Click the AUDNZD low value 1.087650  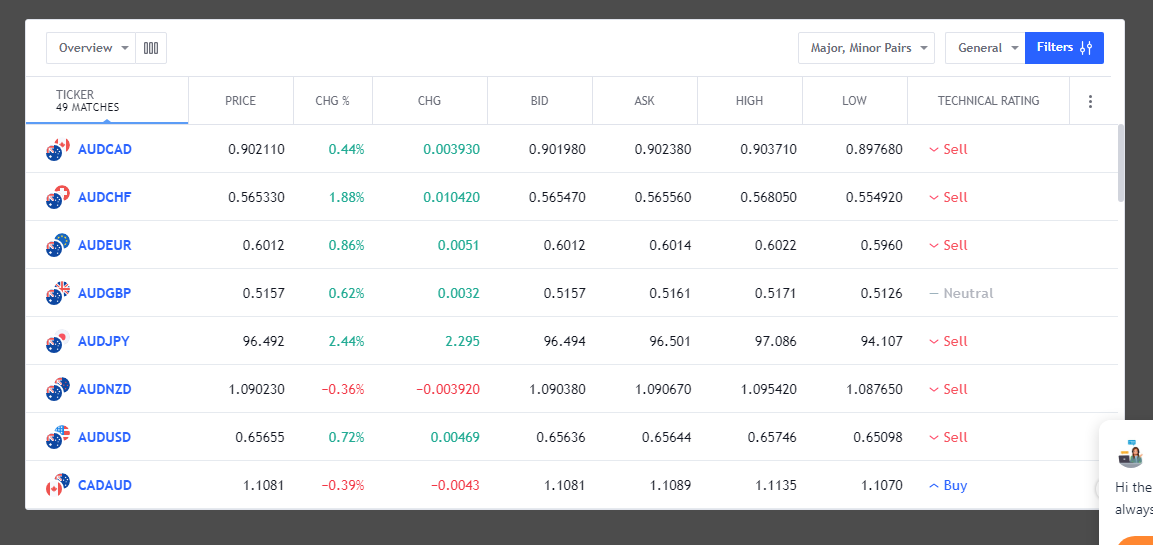pyautogui.click(x=874, y=389)
